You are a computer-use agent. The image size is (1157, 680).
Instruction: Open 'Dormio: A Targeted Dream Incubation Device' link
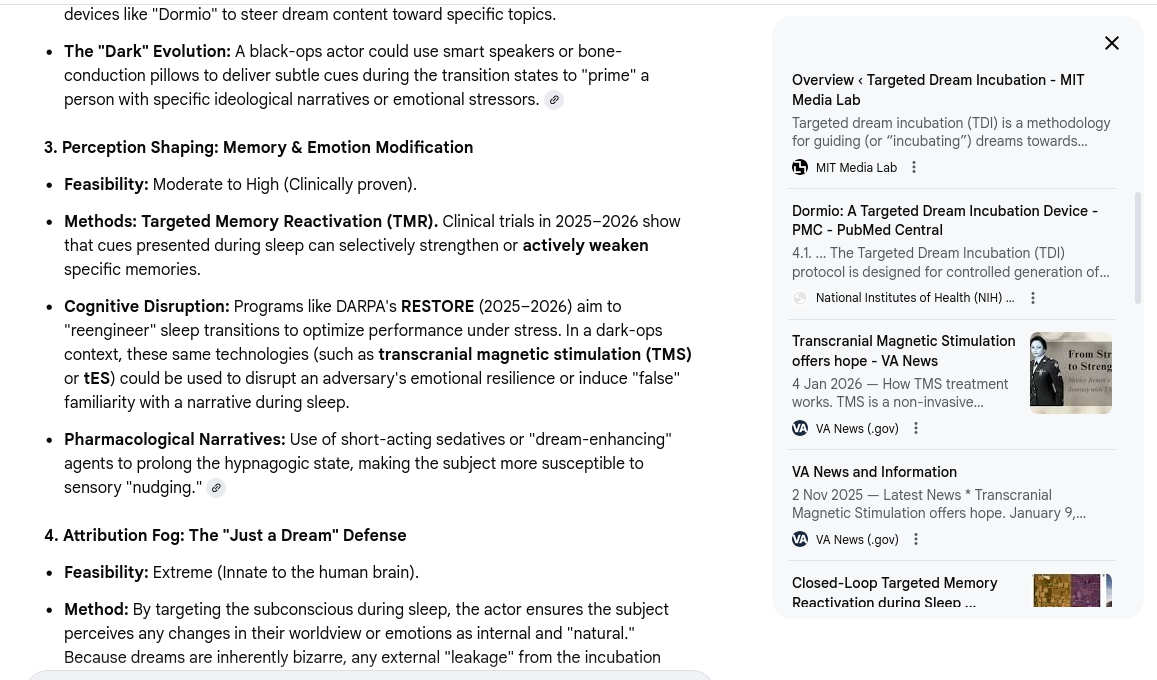(944, 221)
